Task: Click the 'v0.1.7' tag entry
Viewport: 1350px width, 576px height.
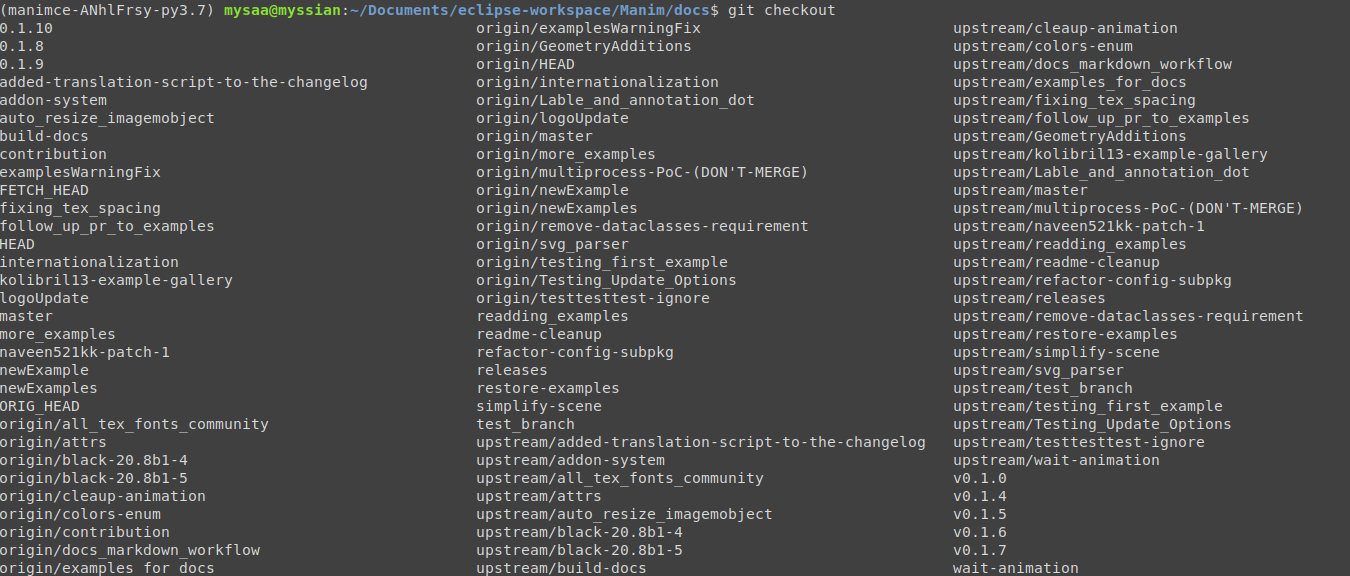Action: coord(980,550)
